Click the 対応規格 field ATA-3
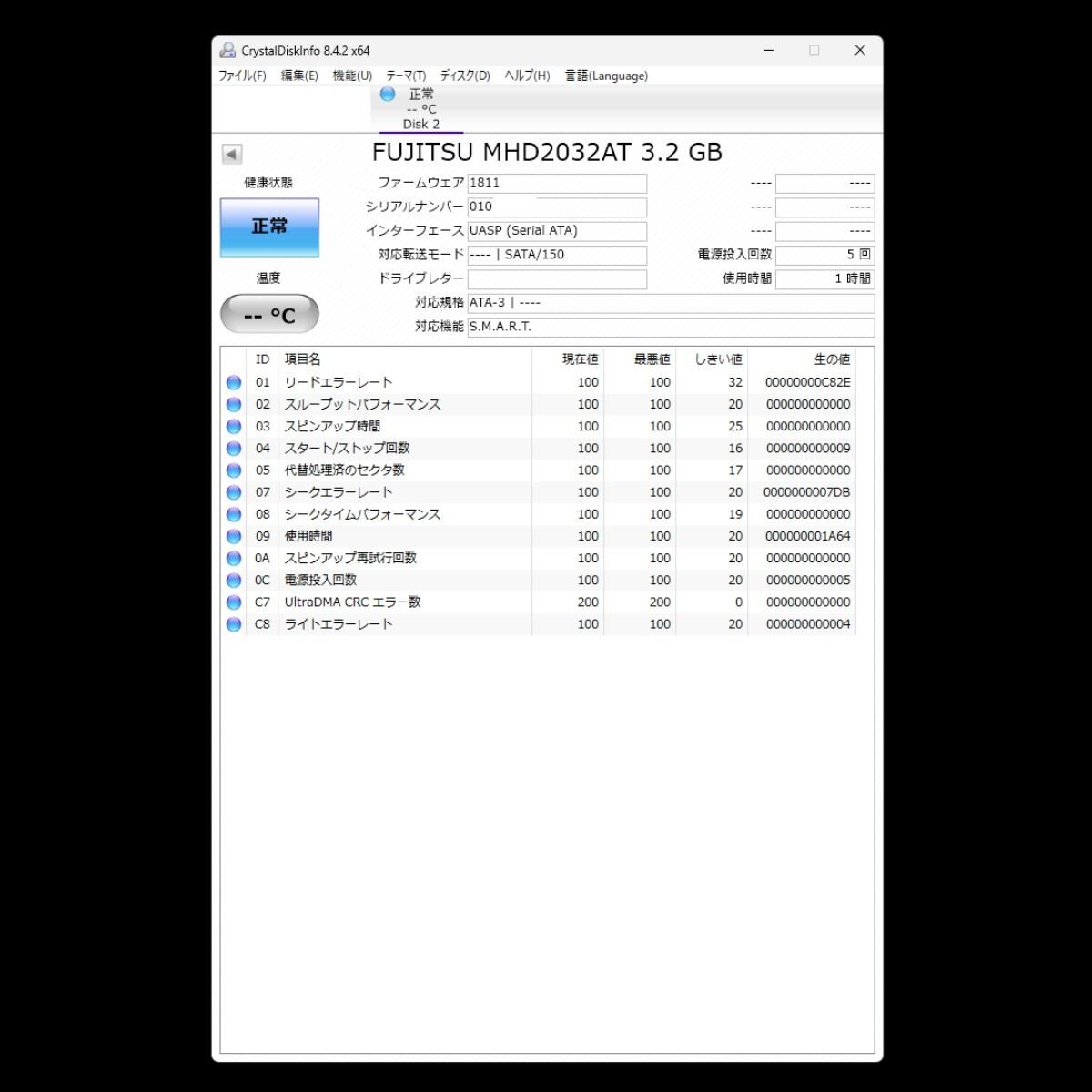The height and width of the screenshot is (1092, 1092). tap(671, 303)
